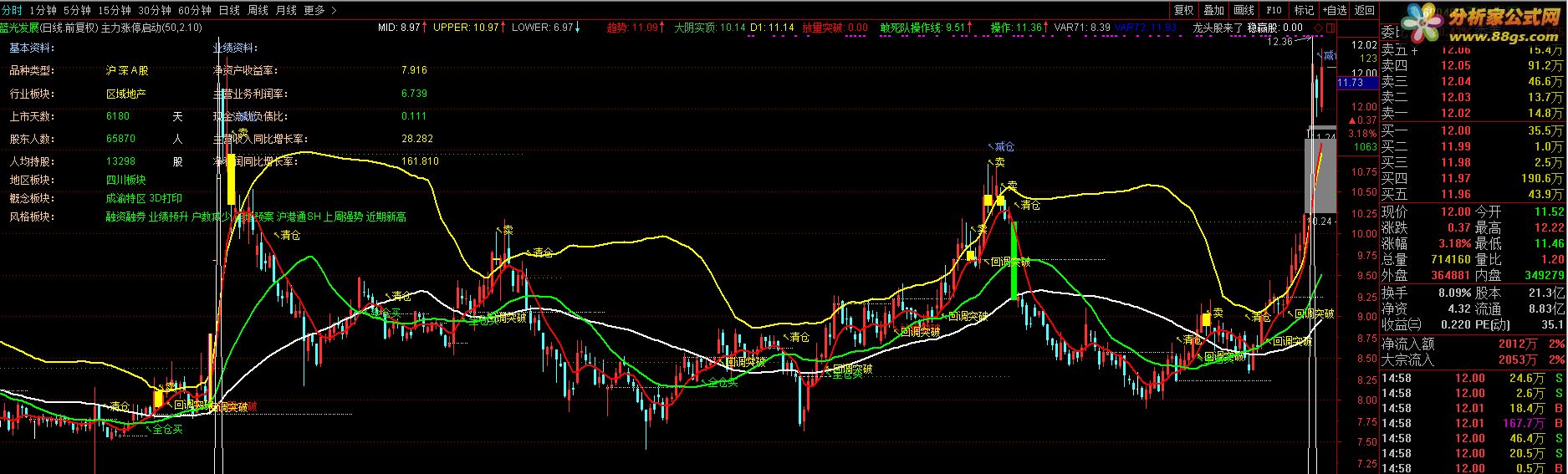
Task: Select the 1分钟 period tab
Action: [43, 10]
